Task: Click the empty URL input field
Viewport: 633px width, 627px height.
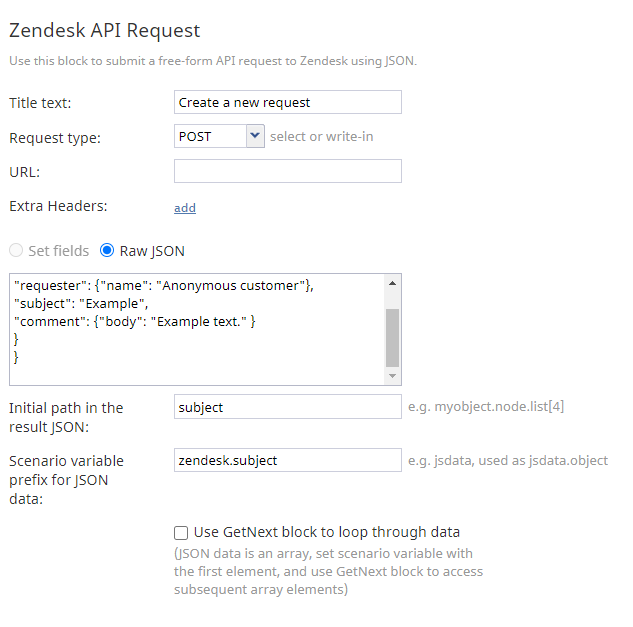Action: pyautogui.click(x=287, y=171)
